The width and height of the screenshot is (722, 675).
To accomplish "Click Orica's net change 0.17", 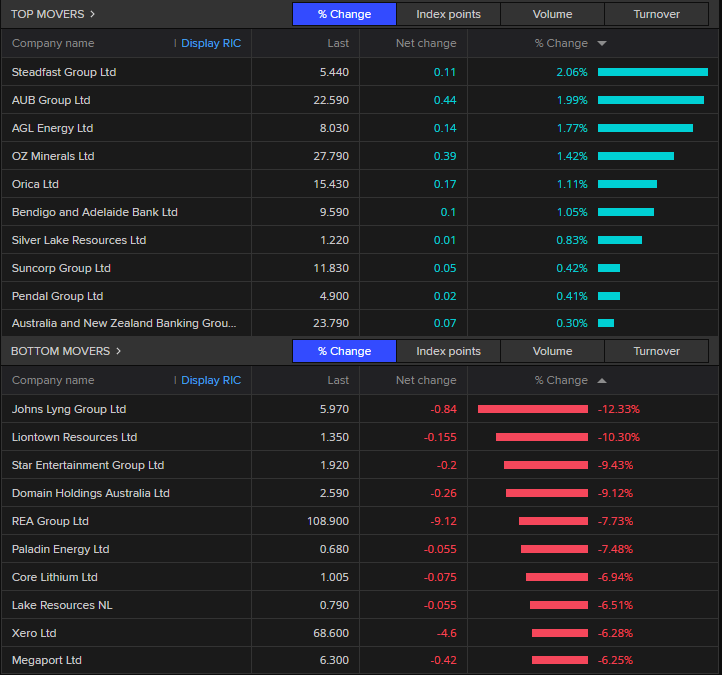I will pos(445,184).
